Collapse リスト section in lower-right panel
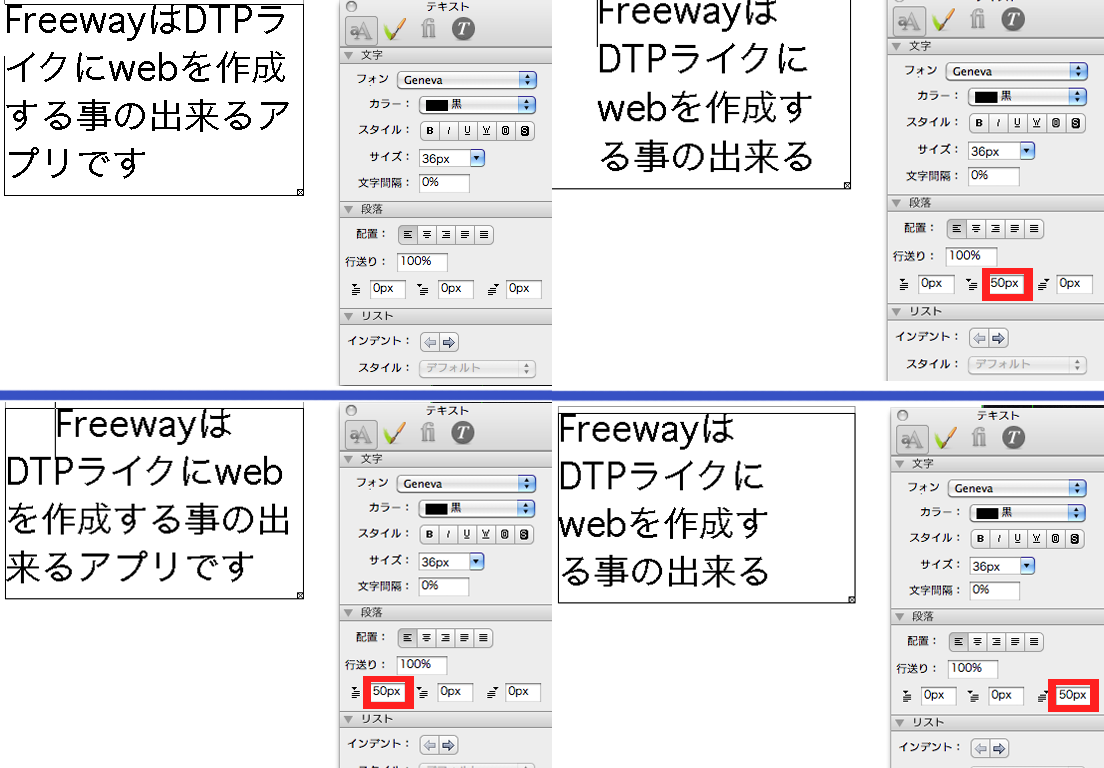This screenshot has height=768, width=1104. click(x=899, y=723)
